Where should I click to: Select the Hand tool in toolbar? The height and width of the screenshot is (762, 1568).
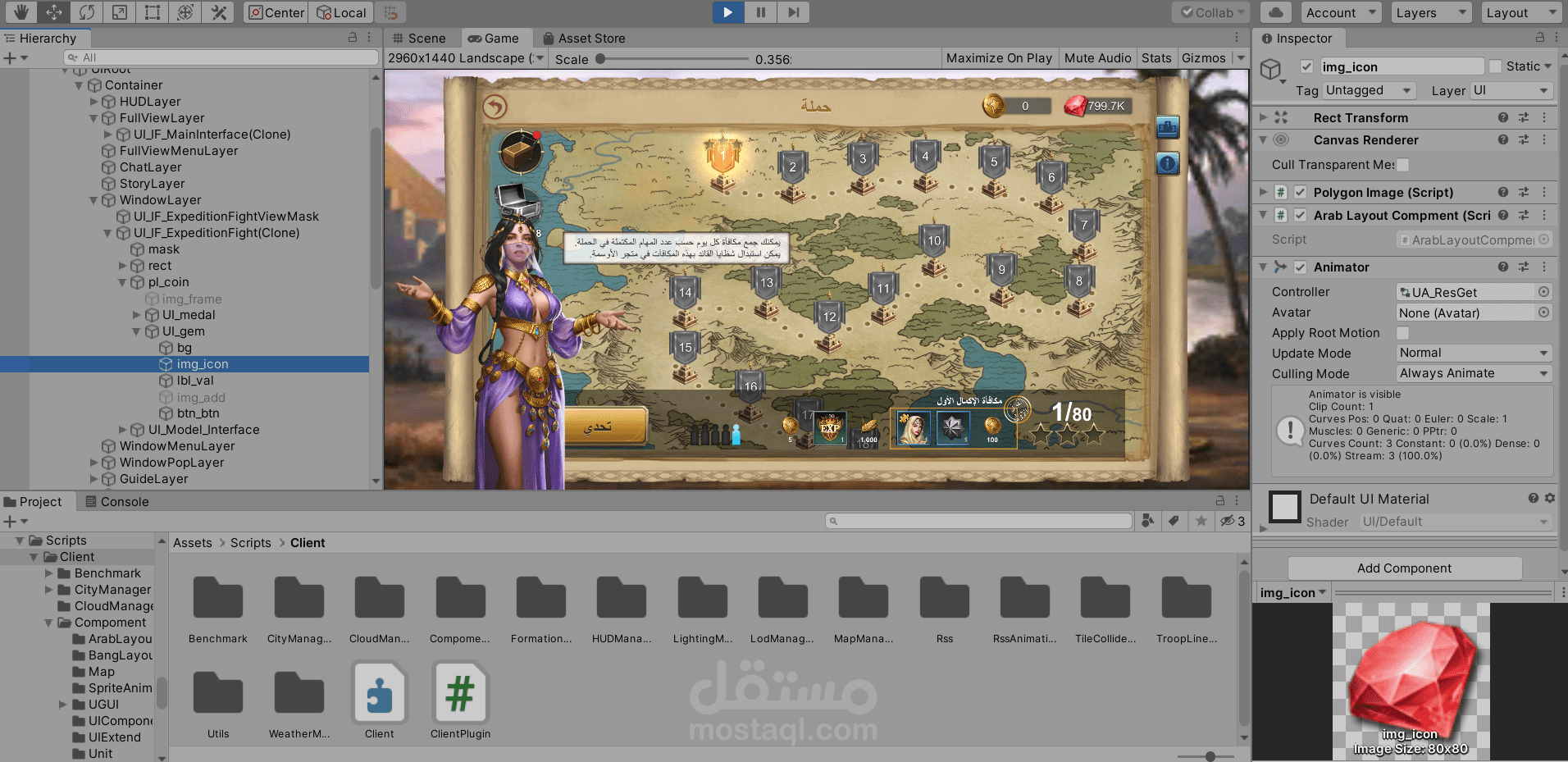[21, 12]
